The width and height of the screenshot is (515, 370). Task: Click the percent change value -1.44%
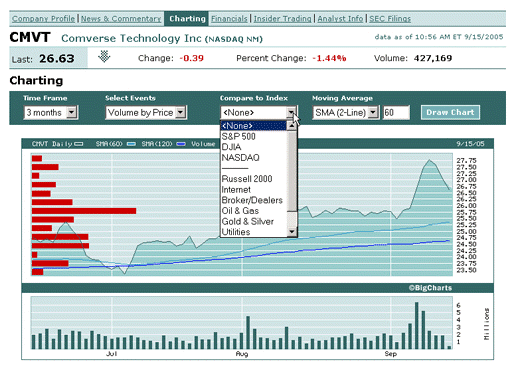pos(329,58)
